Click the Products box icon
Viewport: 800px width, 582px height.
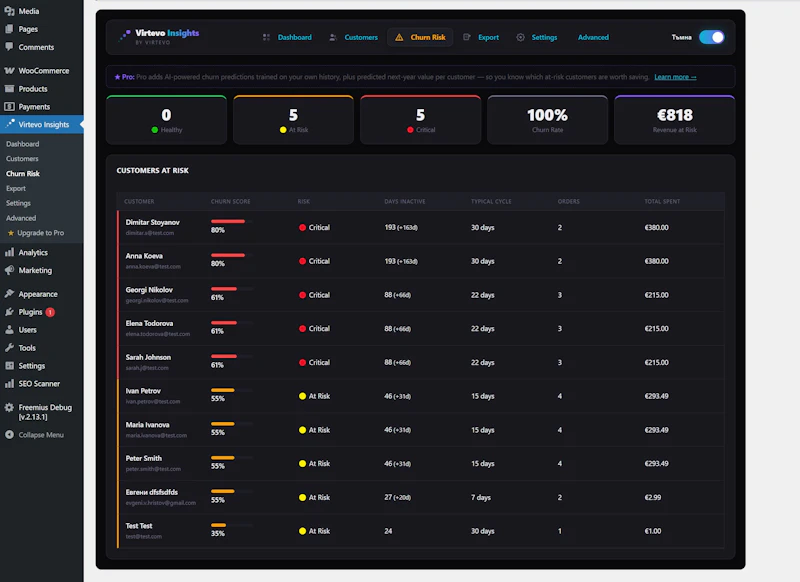(x=9, y=89)
